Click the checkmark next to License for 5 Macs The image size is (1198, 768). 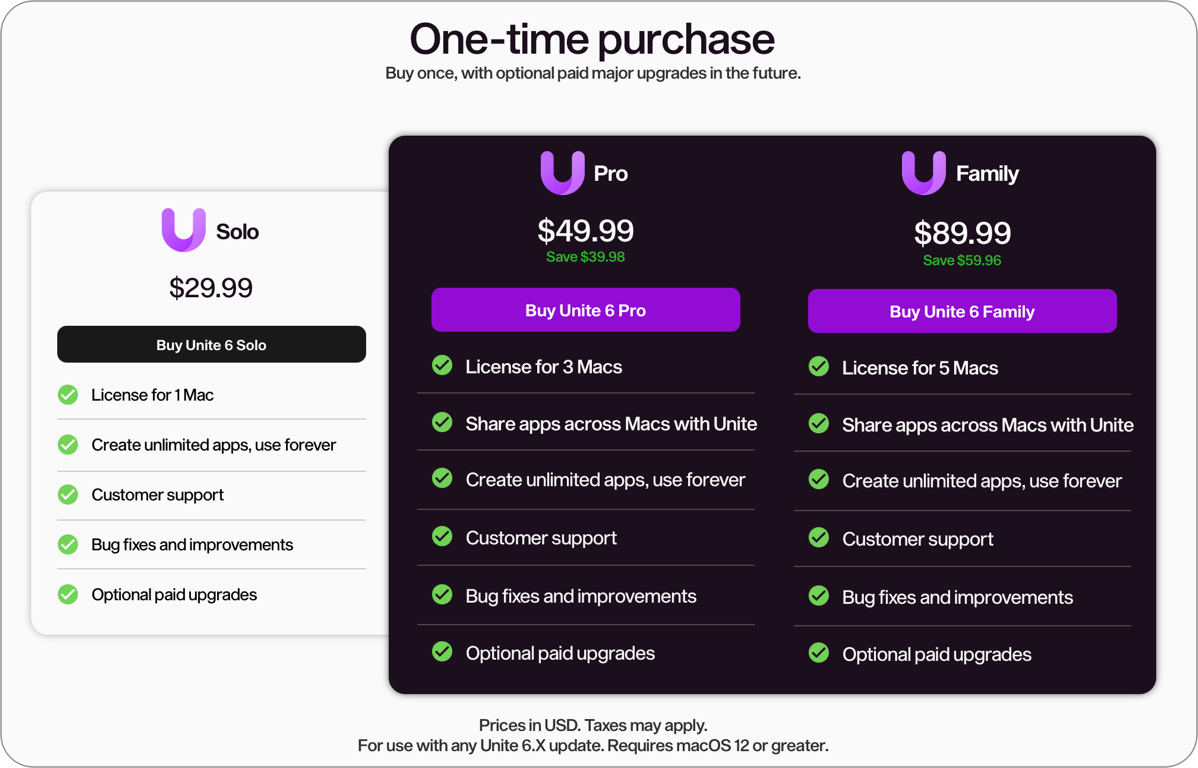coord(818,367)
